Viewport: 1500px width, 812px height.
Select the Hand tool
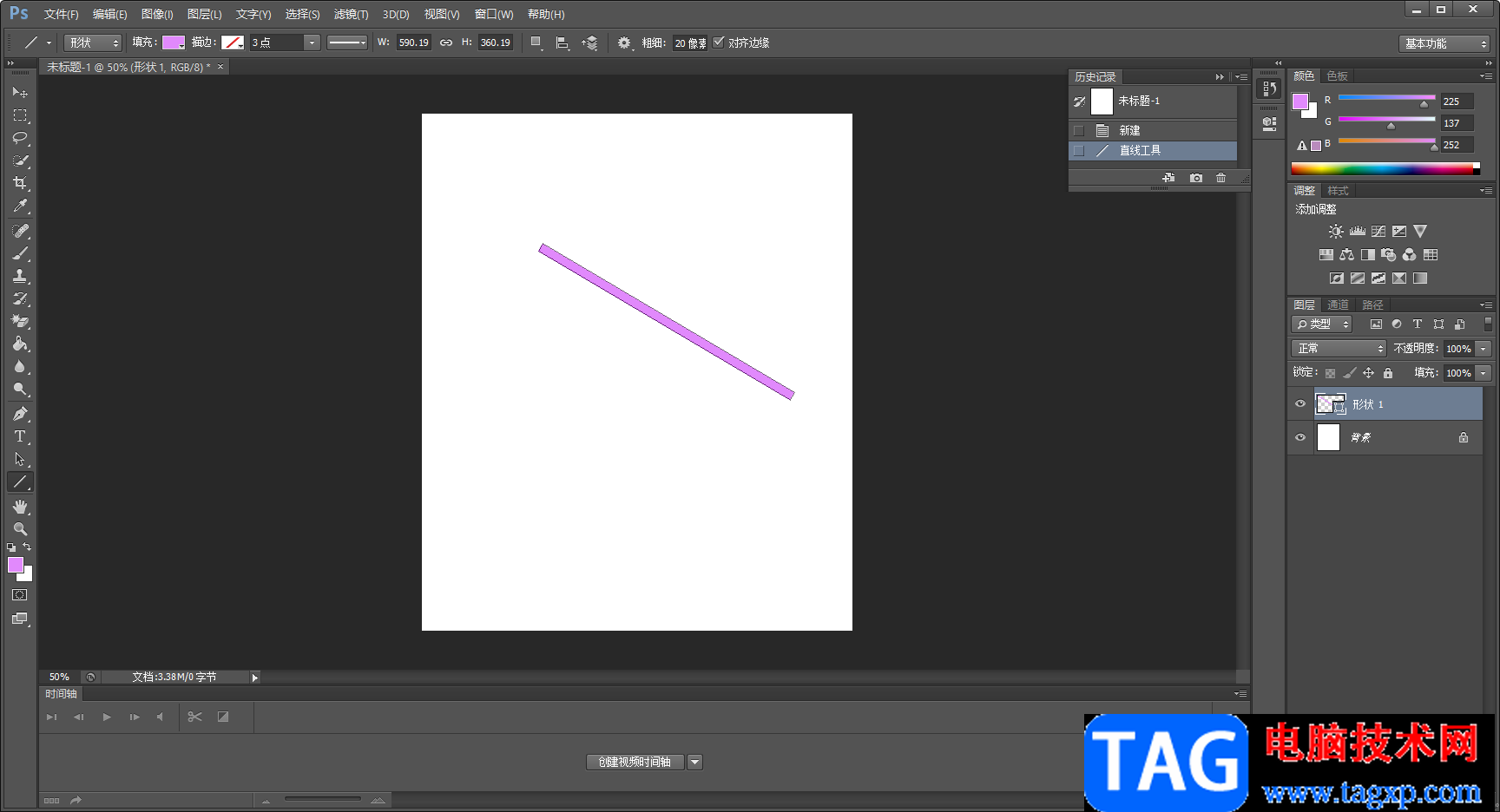[x=20, y=507]
